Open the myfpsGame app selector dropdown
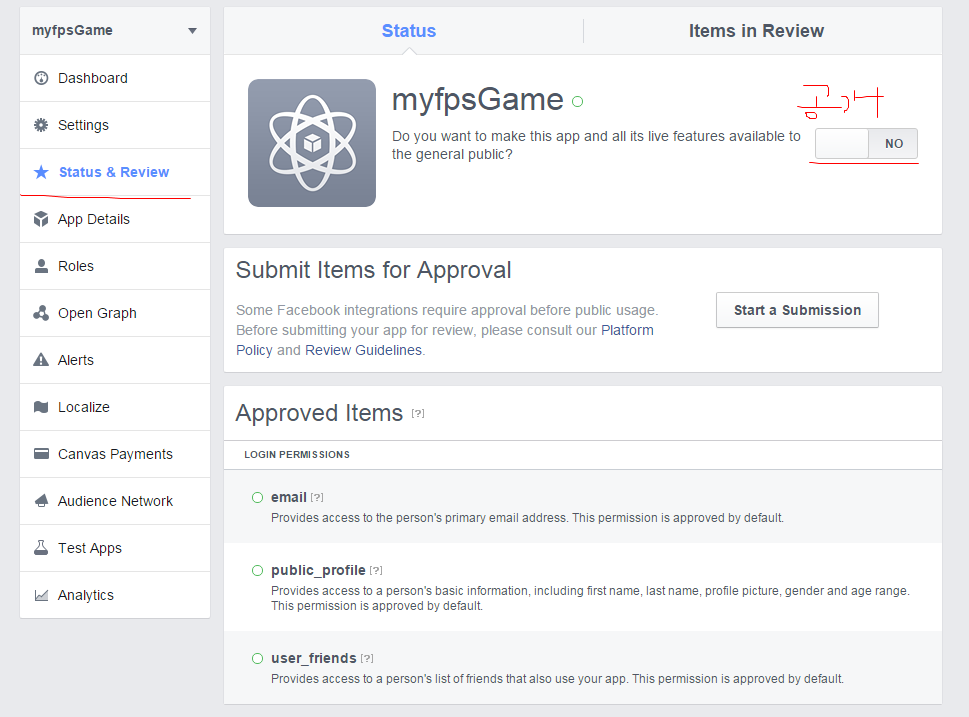 (115, 30)
